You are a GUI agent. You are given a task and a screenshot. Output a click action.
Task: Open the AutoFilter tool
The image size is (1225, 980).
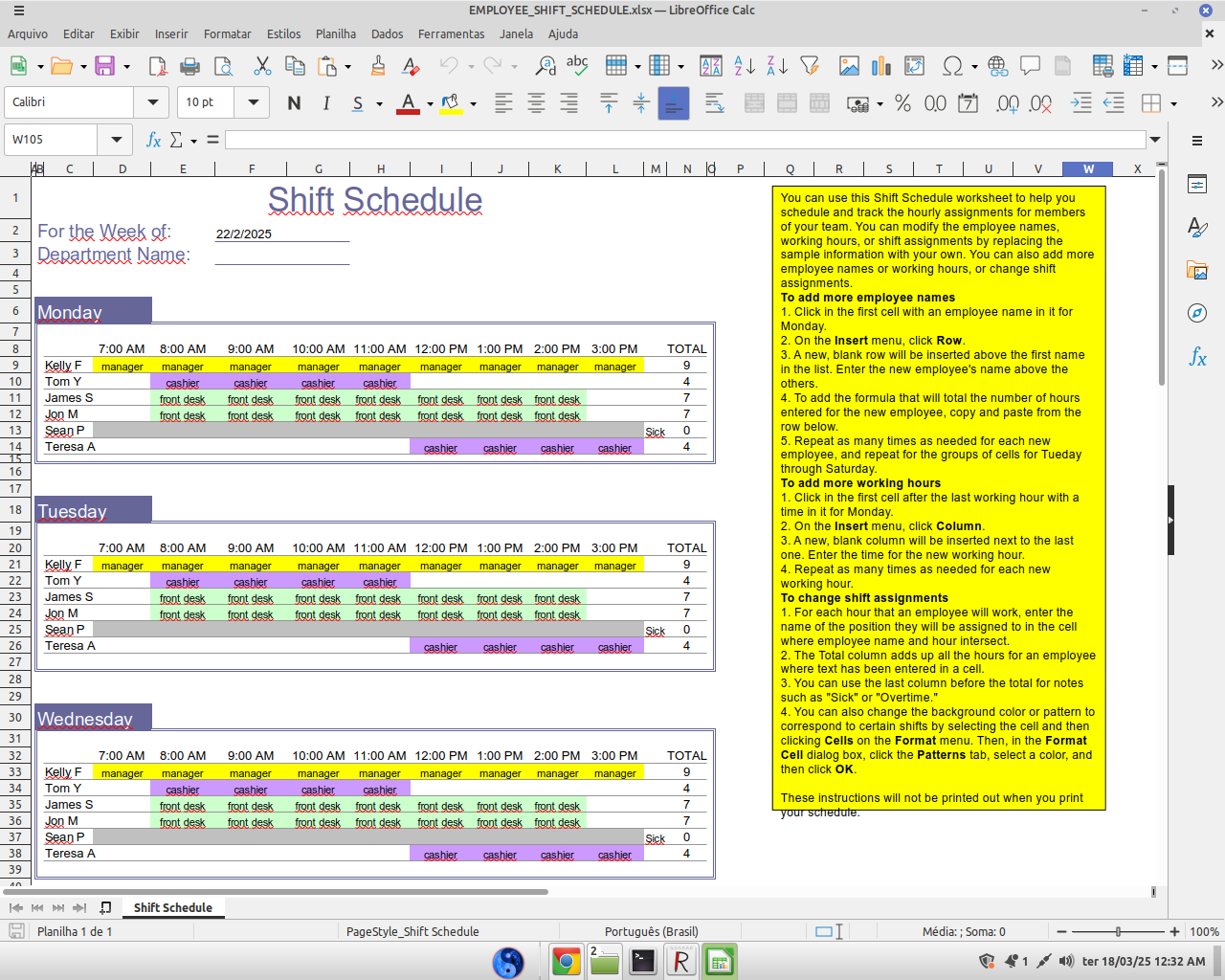coord(807,65)
